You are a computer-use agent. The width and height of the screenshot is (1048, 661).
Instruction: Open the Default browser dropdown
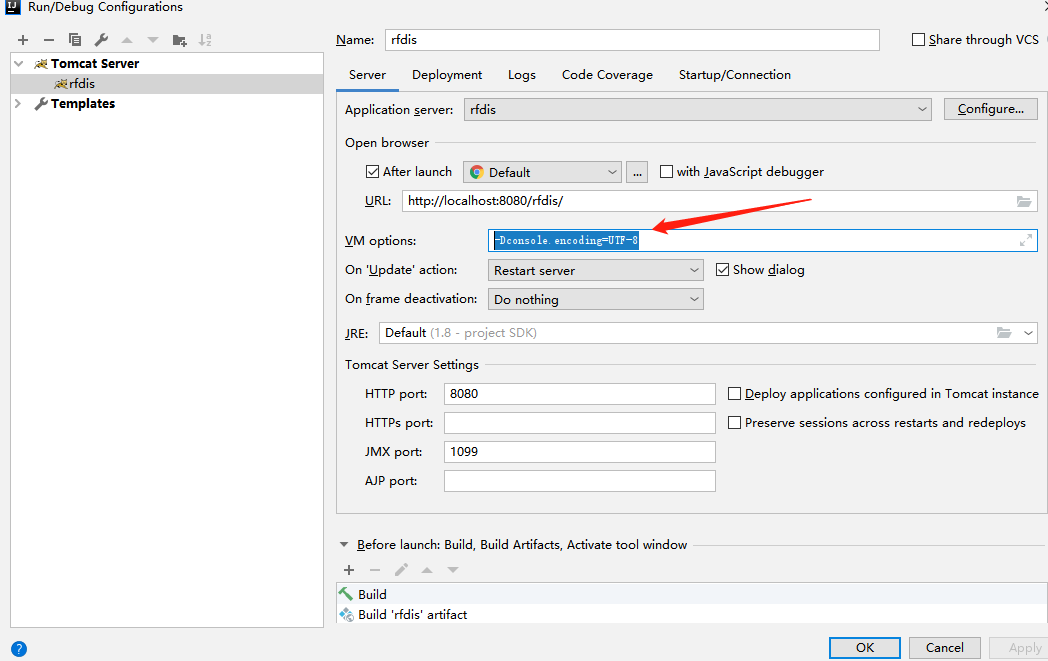(x=542, y=172)
